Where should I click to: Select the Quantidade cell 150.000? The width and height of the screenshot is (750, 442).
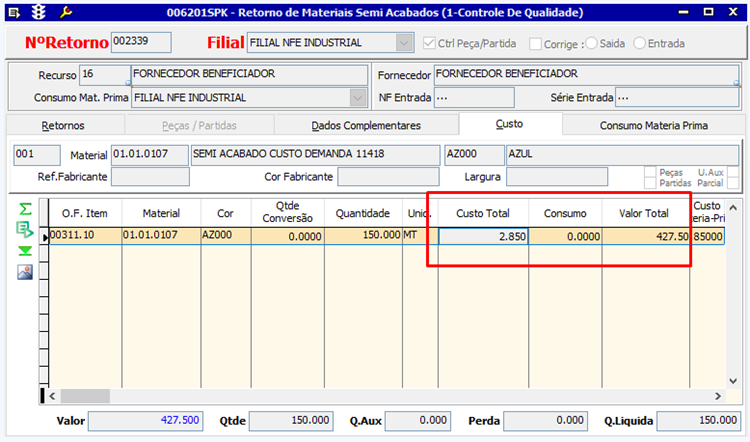tap(364, 236)
